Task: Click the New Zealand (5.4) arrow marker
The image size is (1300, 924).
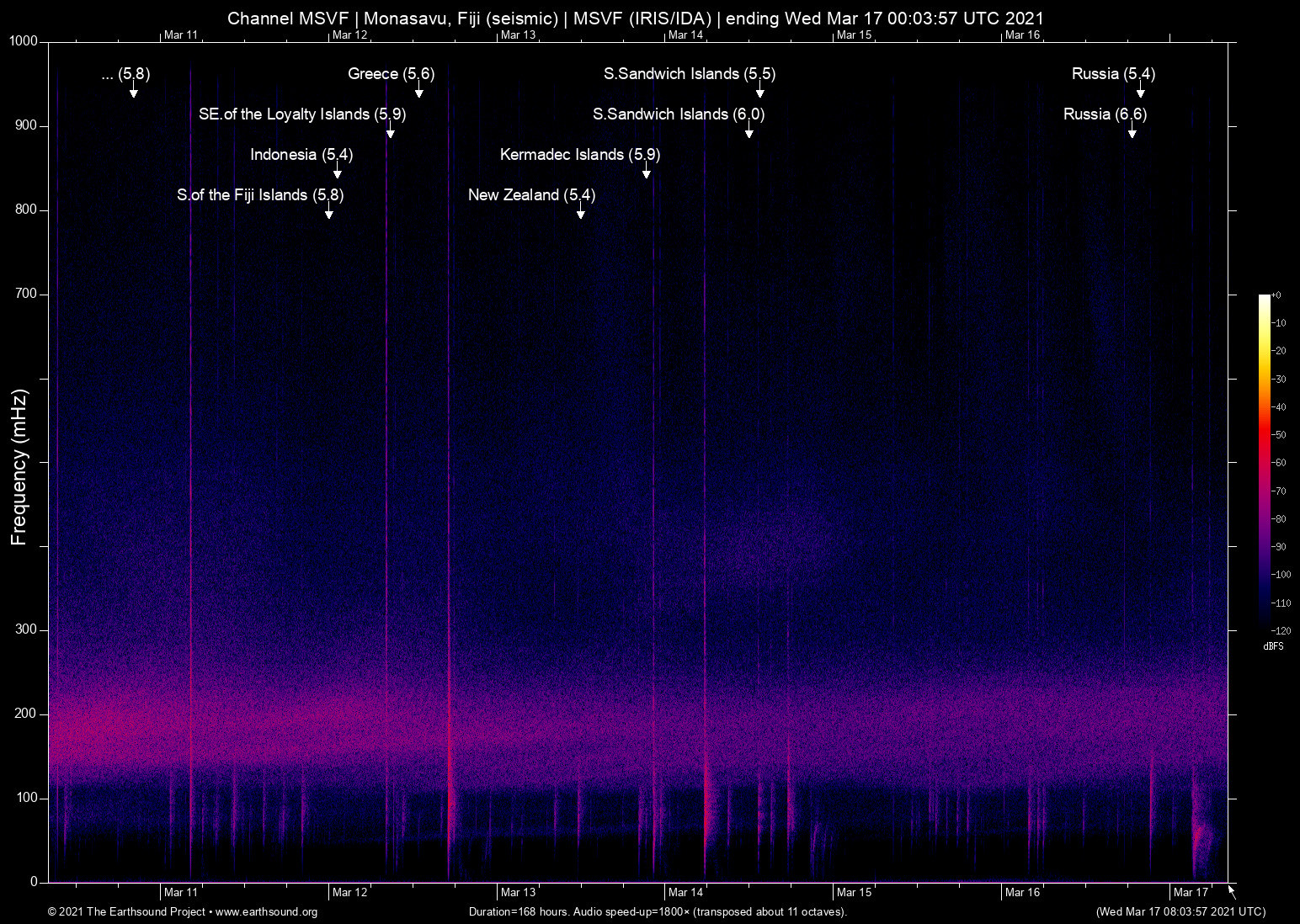Action: (x=579, y=214)
